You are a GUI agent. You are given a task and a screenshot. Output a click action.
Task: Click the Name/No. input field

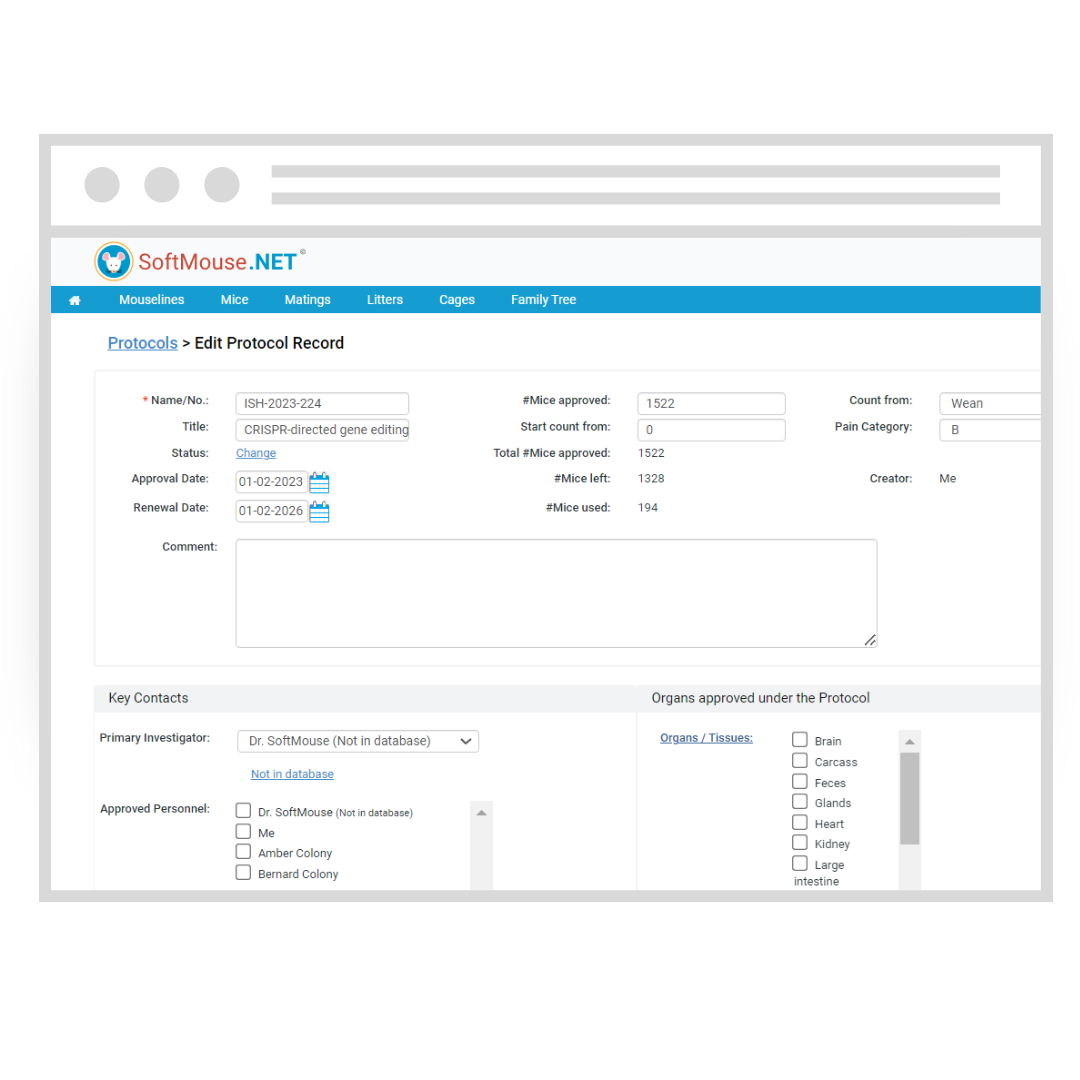322,404
